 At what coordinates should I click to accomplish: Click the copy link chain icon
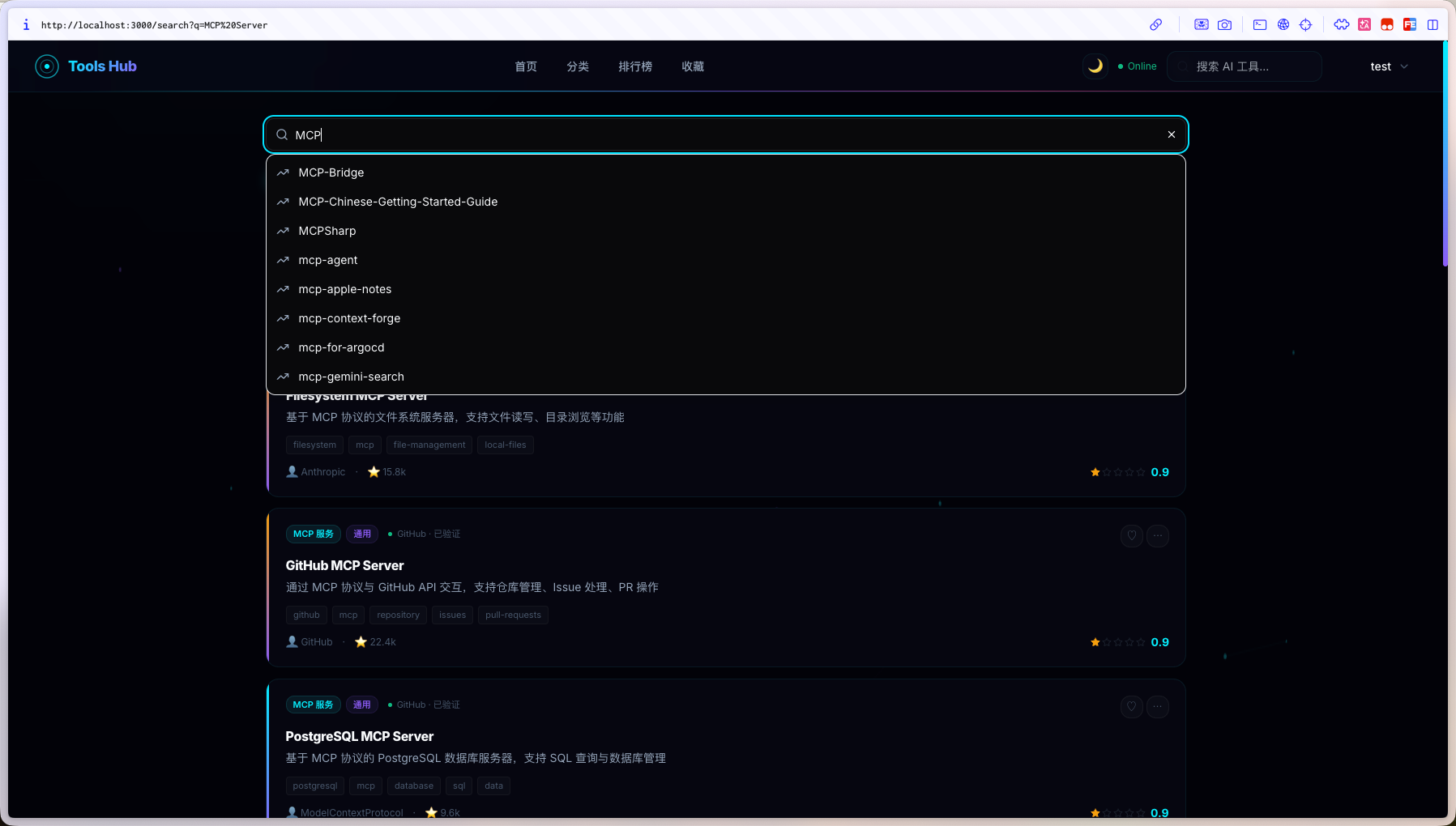[x=1156, y=25]
